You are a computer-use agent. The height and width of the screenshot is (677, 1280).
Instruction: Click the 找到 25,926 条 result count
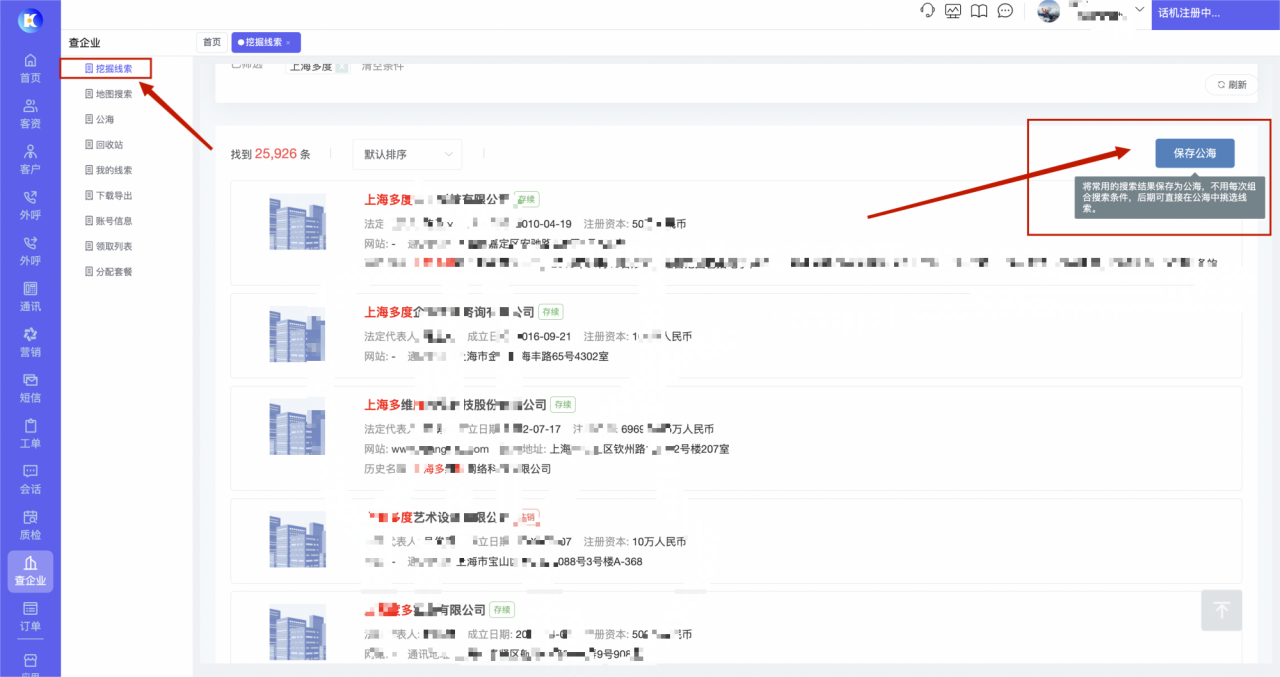[270, 154]
